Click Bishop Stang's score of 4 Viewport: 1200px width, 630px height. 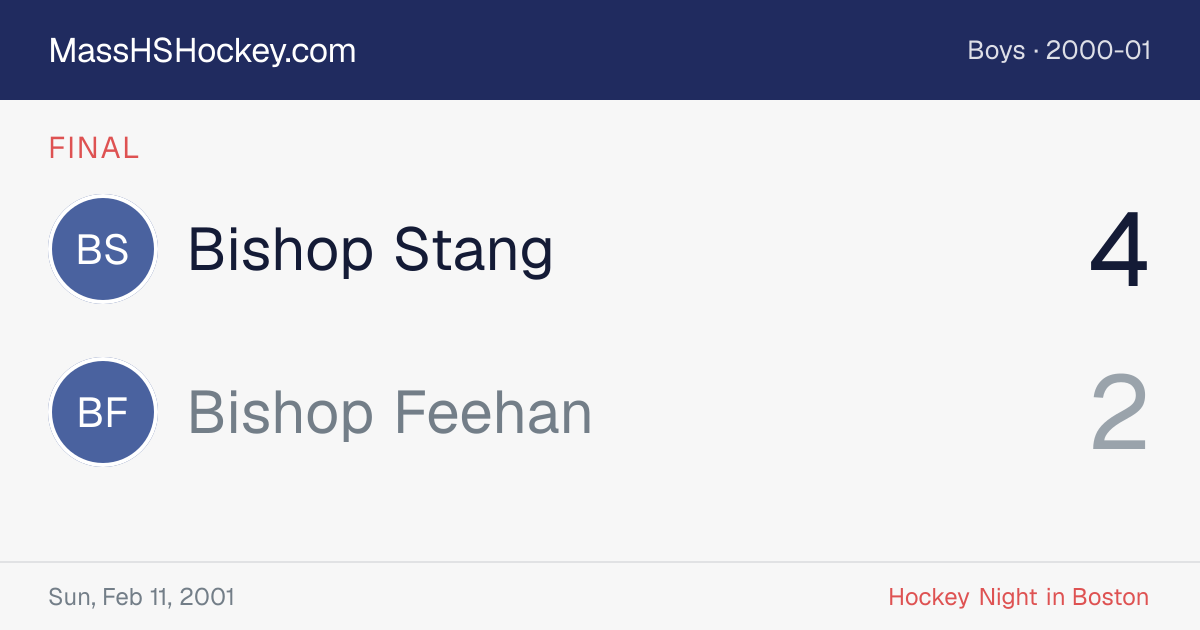point(1120,250)
